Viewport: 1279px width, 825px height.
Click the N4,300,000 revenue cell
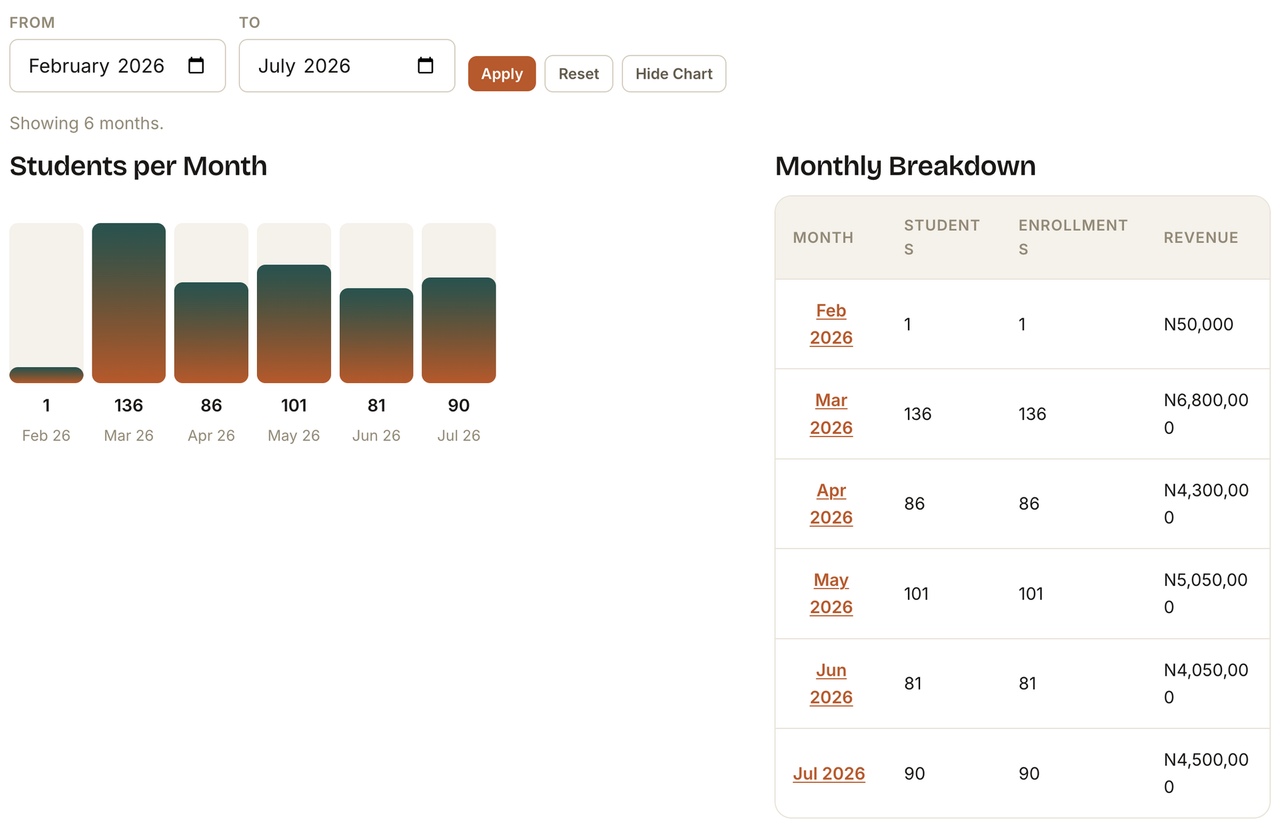click(x=1206, y=504)
